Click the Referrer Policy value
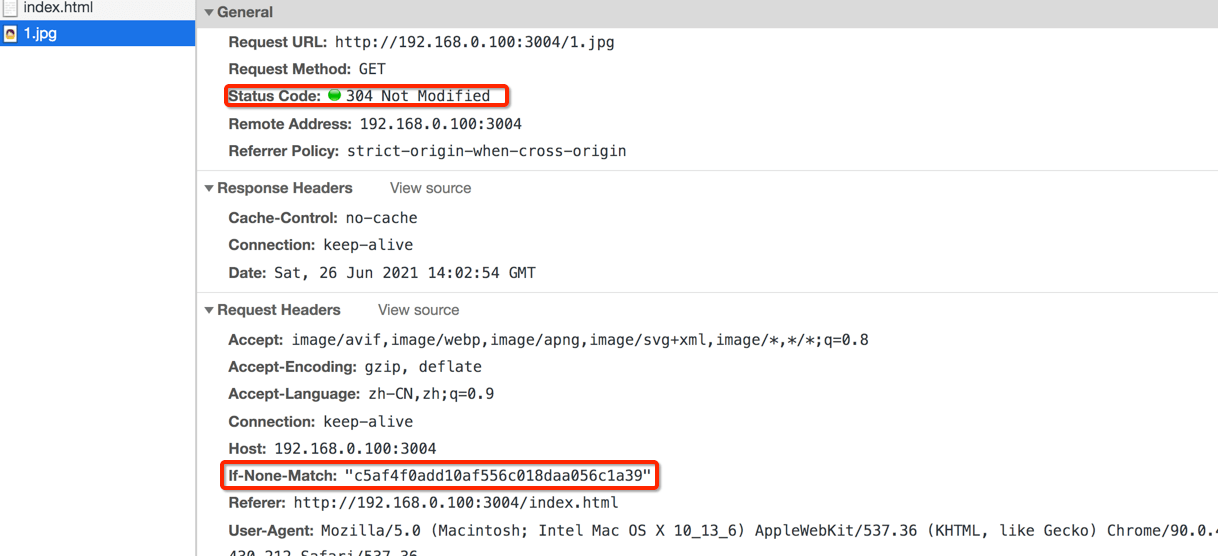The height and width of the screenshot is (556, 1218). click(x=486, y=151)
